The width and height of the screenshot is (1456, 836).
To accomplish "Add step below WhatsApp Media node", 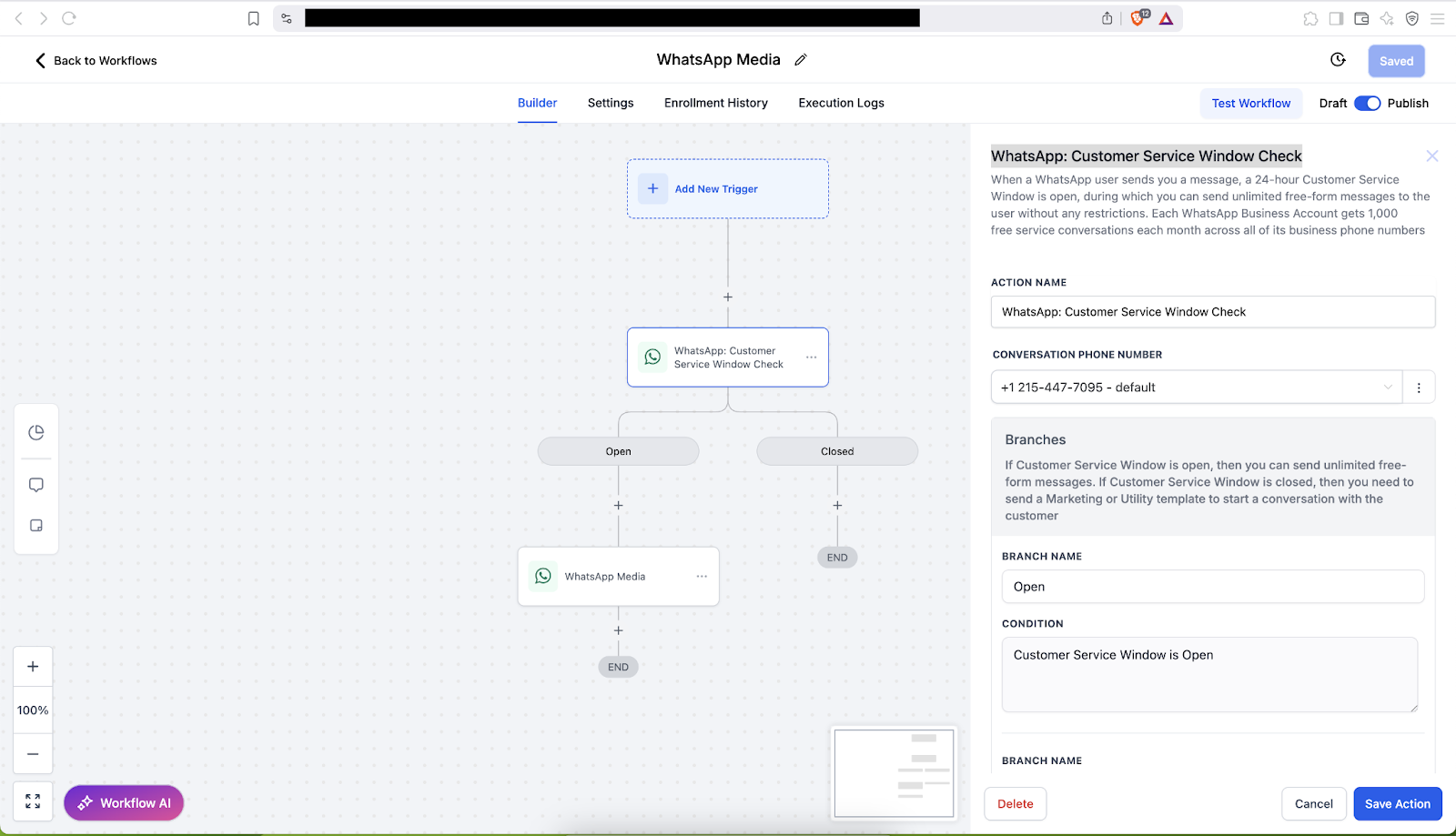I will coord(619,630).
